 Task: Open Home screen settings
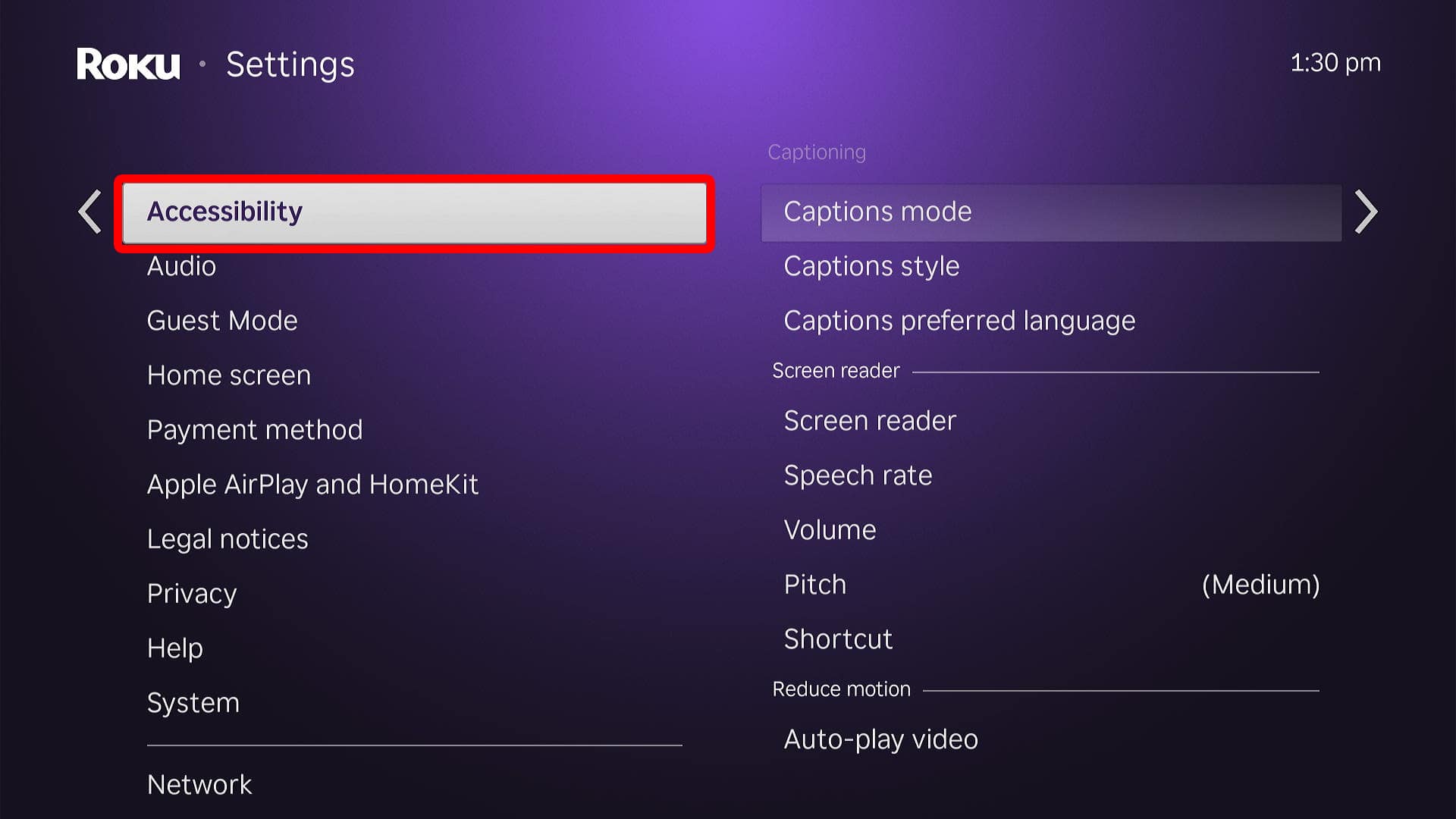tap(229, 374)
